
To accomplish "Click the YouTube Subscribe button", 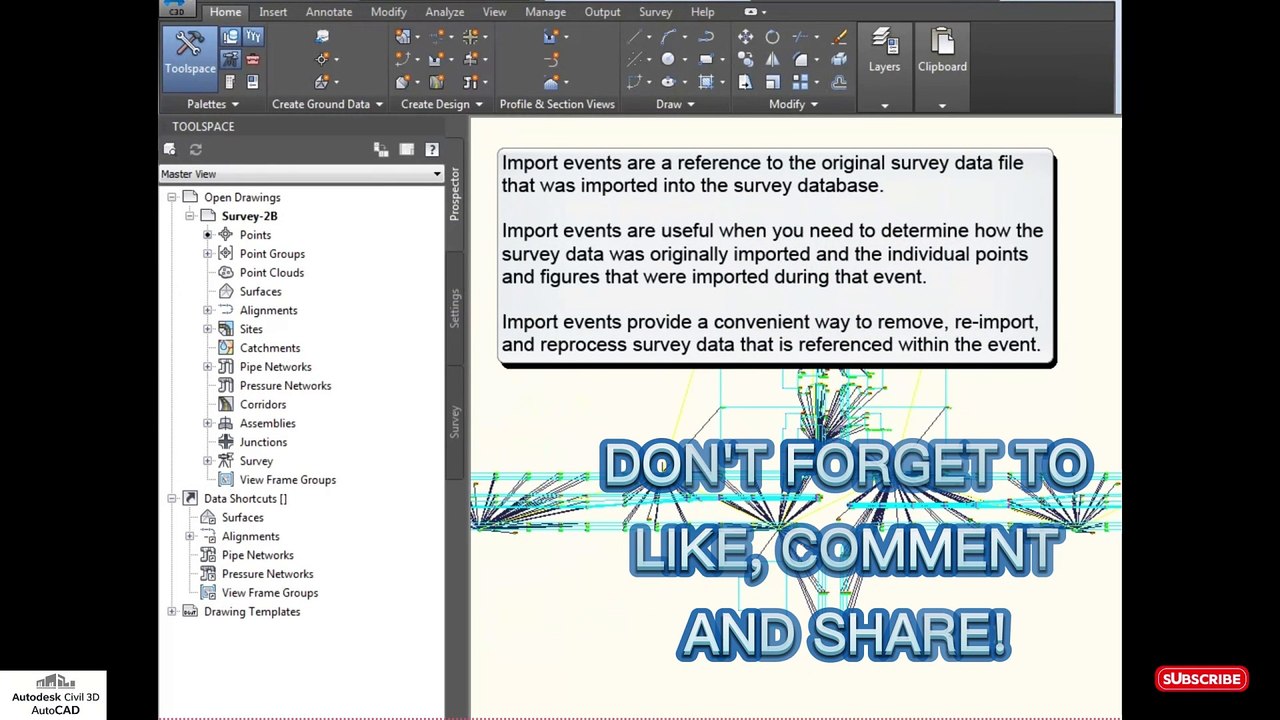I will (x=1202, y=679).
